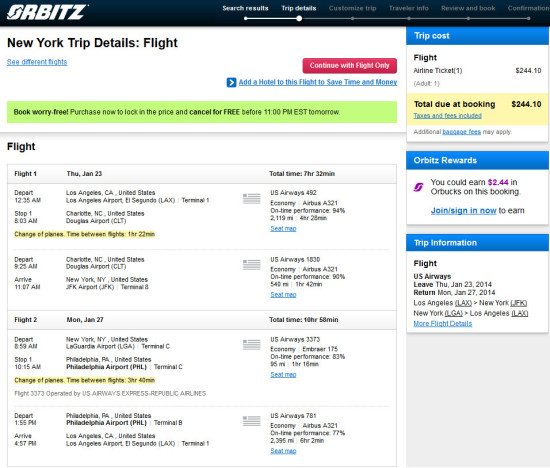This screenshot has width=550, height=468.
Task: Expand More Flight Details
Action: [x=443, y=323]
